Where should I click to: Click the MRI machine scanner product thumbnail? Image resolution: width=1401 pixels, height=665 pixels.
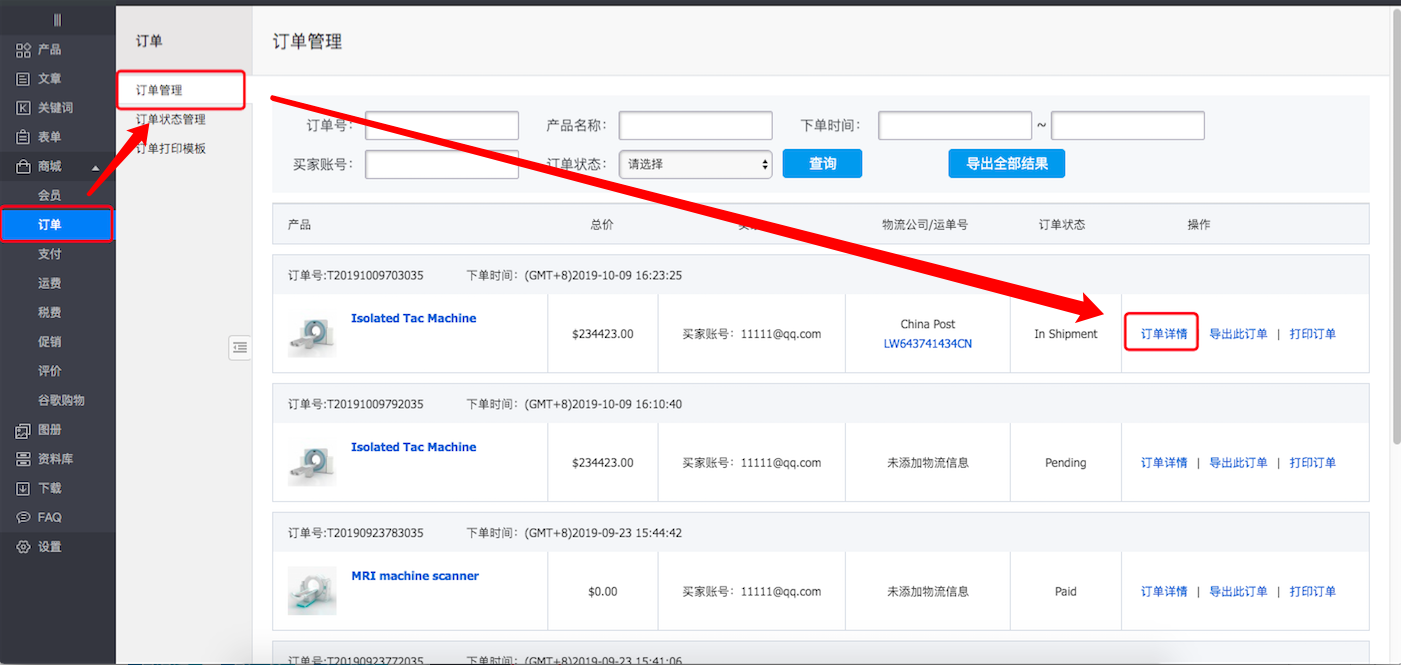pos(311,590)
